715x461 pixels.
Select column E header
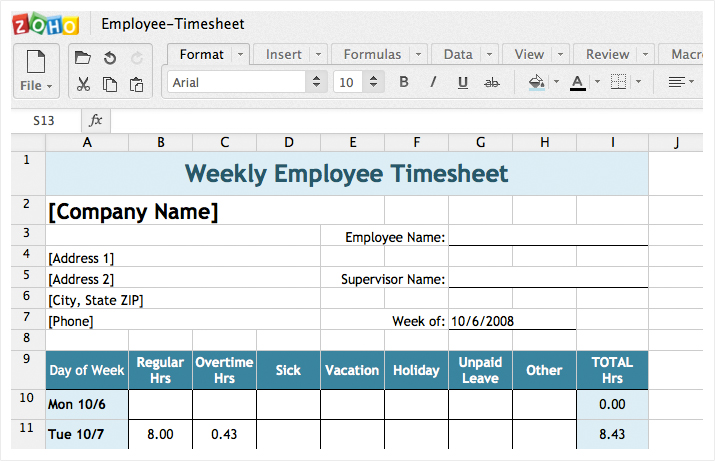coord(353,143)
